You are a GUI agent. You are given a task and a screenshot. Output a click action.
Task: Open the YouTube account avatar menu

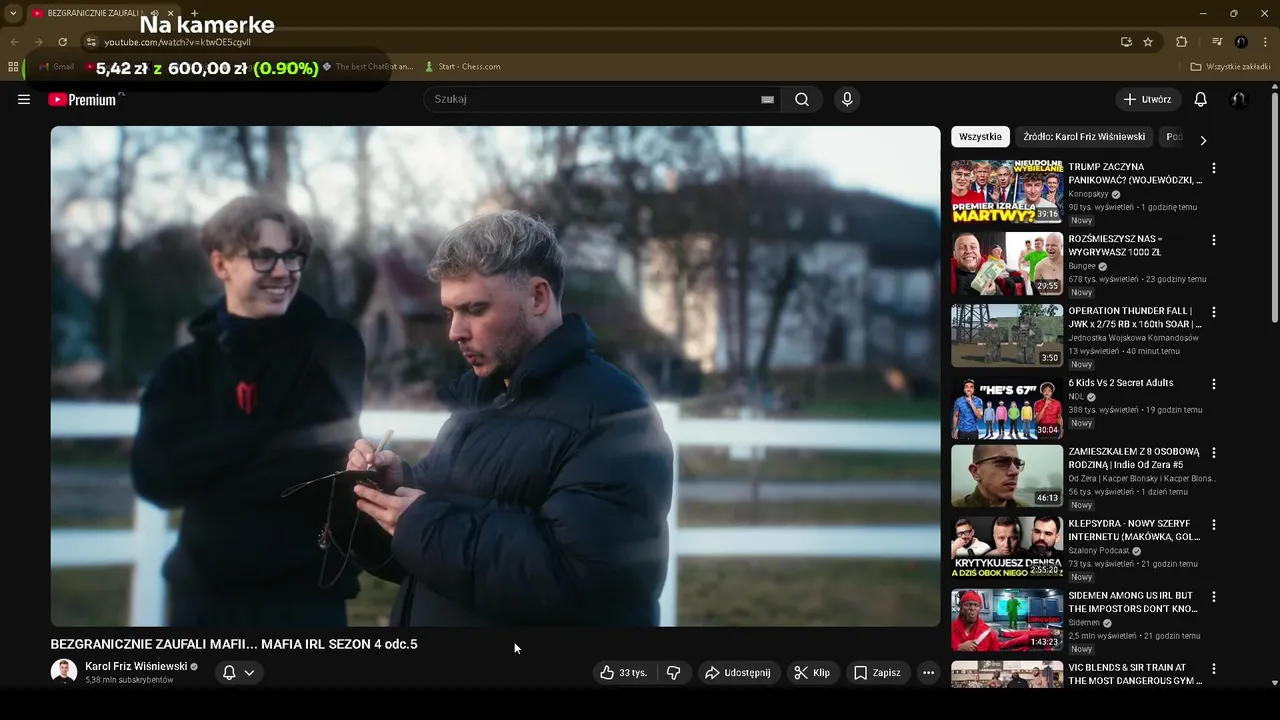click(x=1239, y=99)
